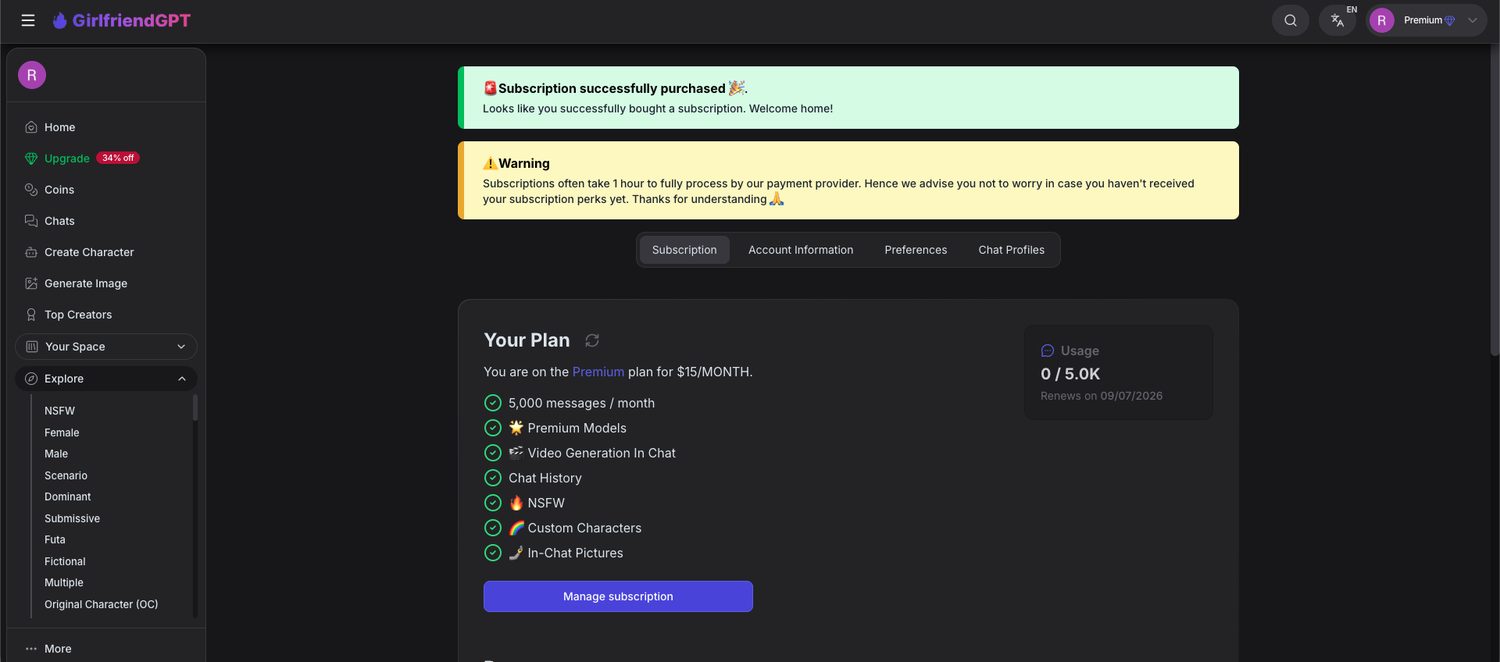Click the main page vertical scrollbar

point(1495,200)
